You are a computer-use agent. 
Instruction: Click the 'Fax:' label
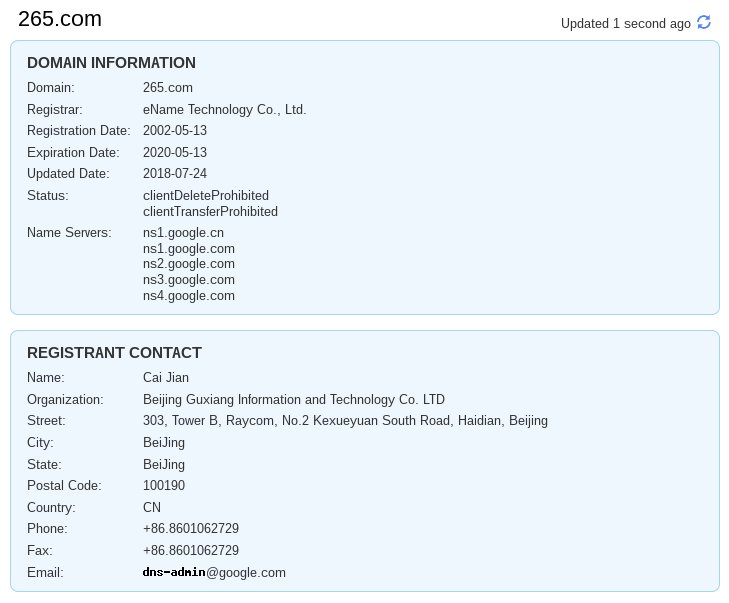(x=40, y=550)
